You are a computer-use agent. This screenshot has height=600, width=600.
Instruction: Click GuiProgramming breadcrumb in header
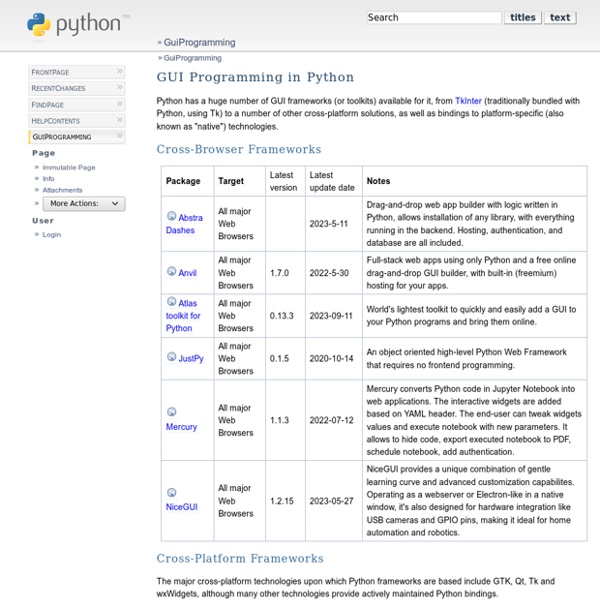point(199,42)
